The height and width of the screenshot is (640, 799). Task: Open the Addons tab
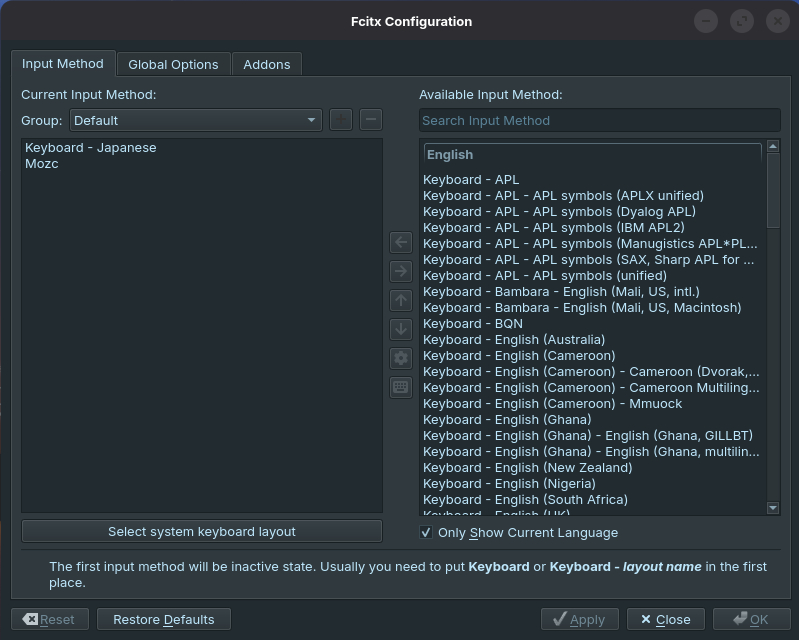click(x=267, y=64)
